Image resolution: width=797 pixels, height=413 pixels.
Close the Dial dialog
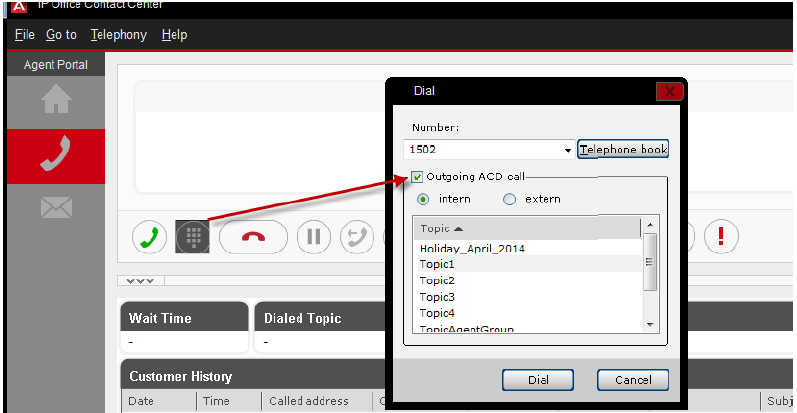pyautogui.click(x=669, y=92)
